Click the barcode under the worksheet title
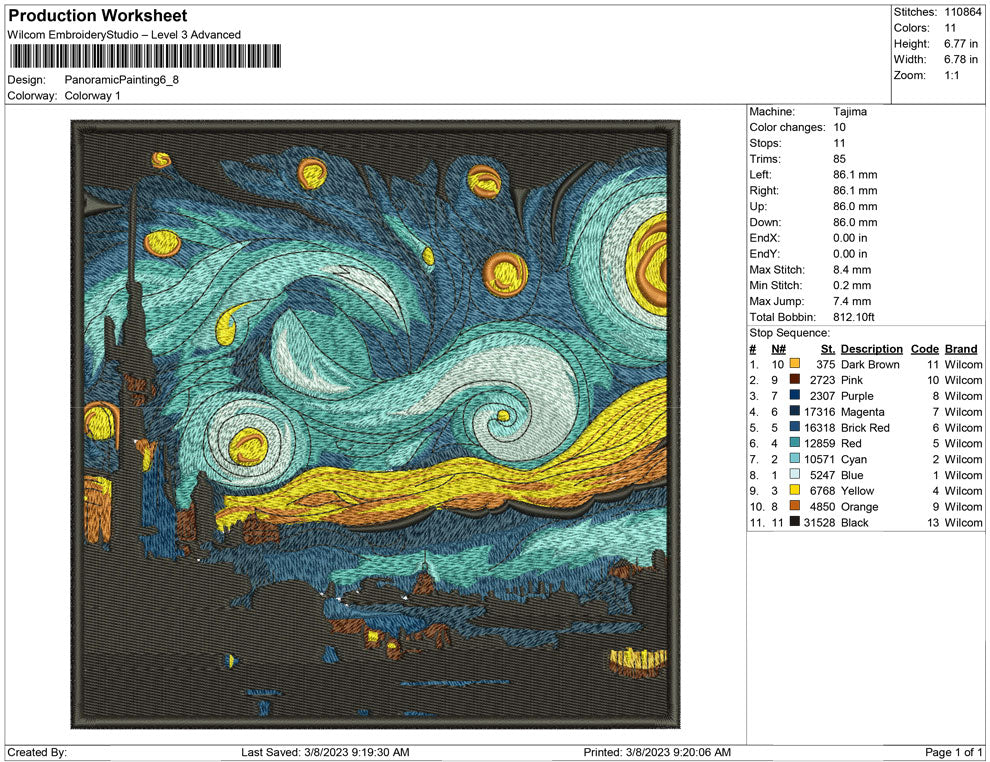The image size is (990, 762). tap(145, 56)
